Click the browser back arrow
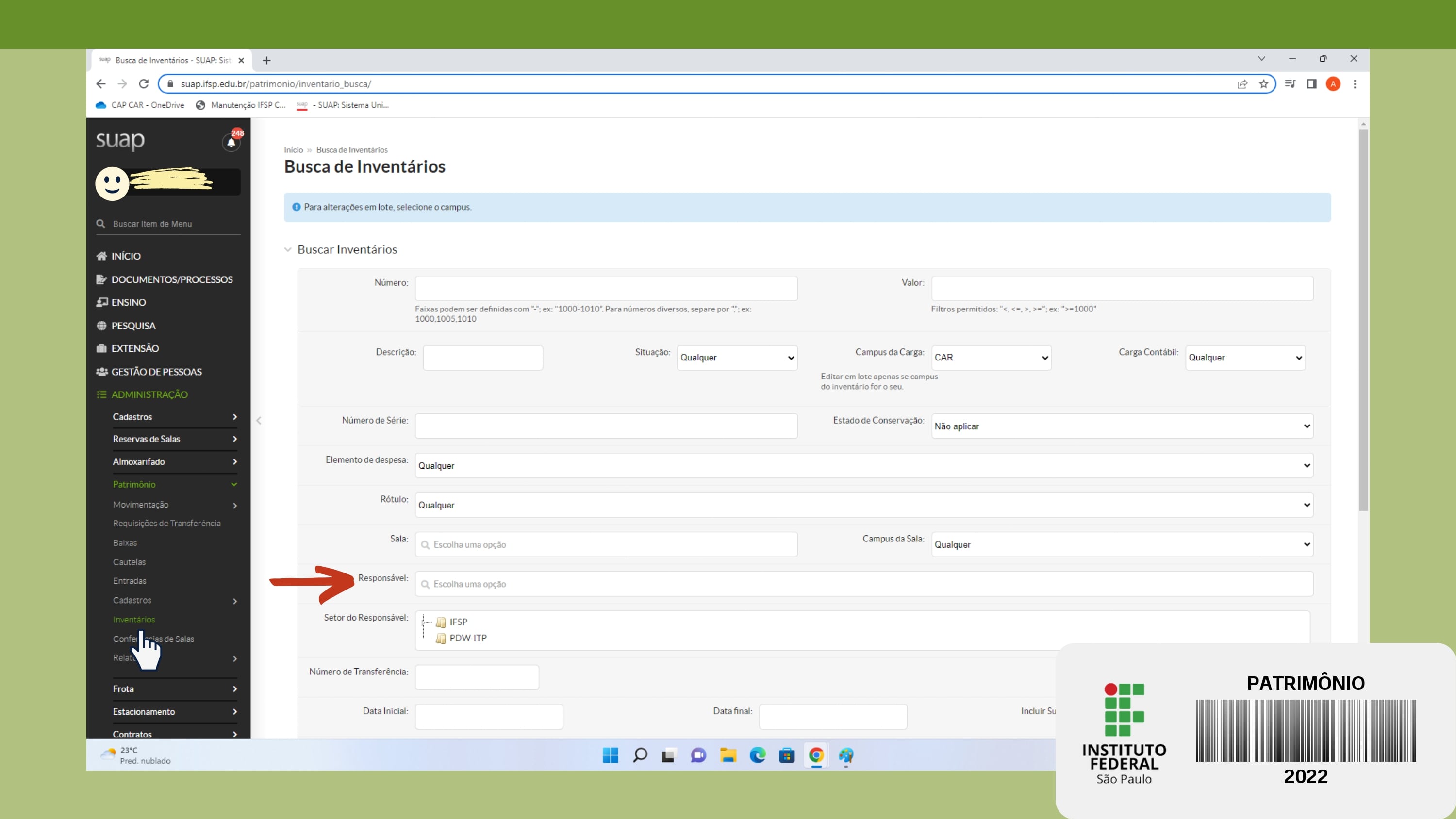The width and height of the screenshot is (1456, 819). (100, 84)
